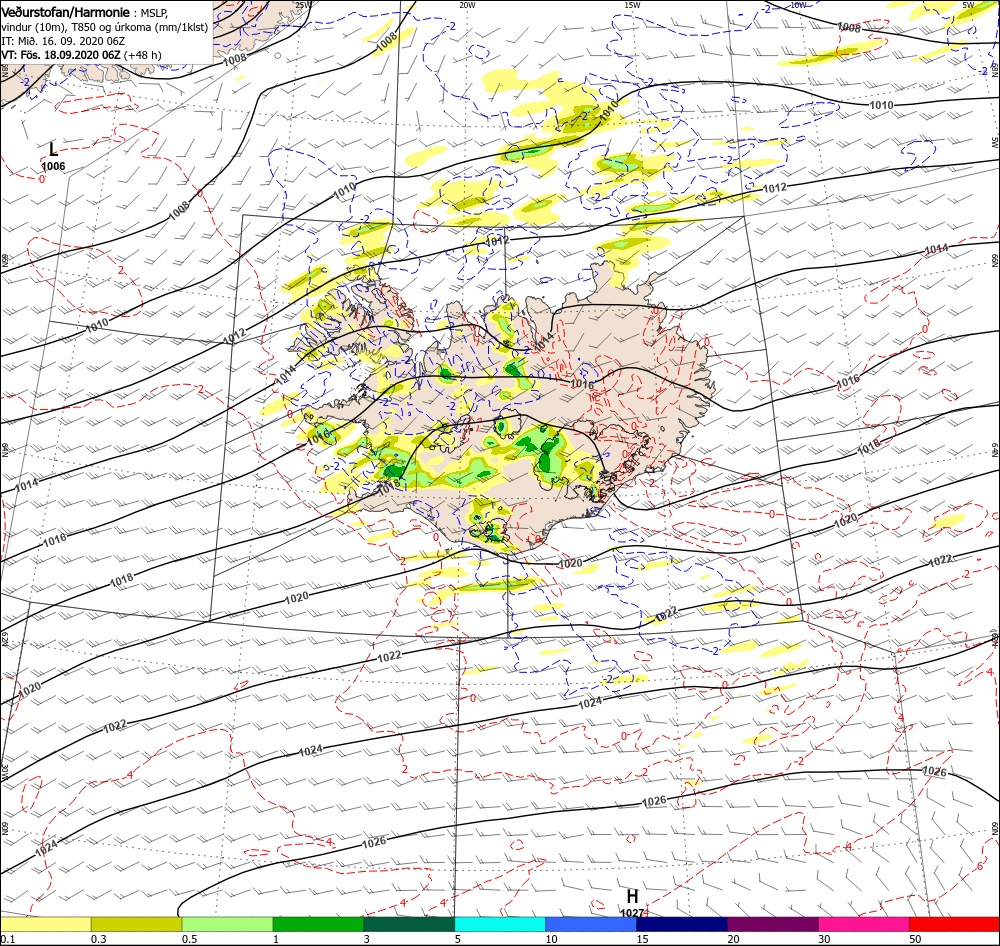Select the light green 0.5 legend swatch

coord(227,924)
